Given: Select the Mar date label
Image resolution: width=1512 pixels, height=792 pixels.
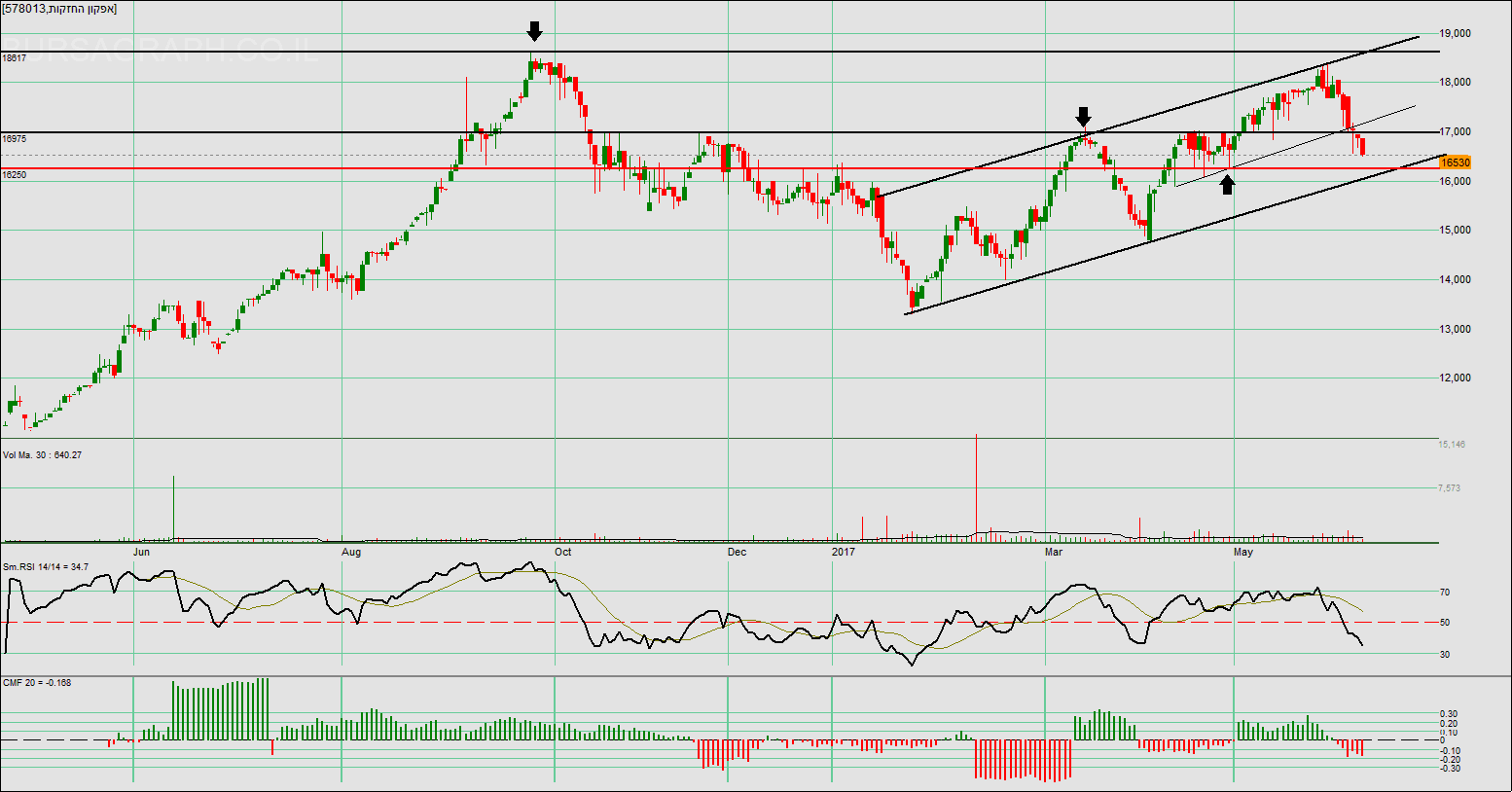Looking at the screenshot, I should point(1054,552).
